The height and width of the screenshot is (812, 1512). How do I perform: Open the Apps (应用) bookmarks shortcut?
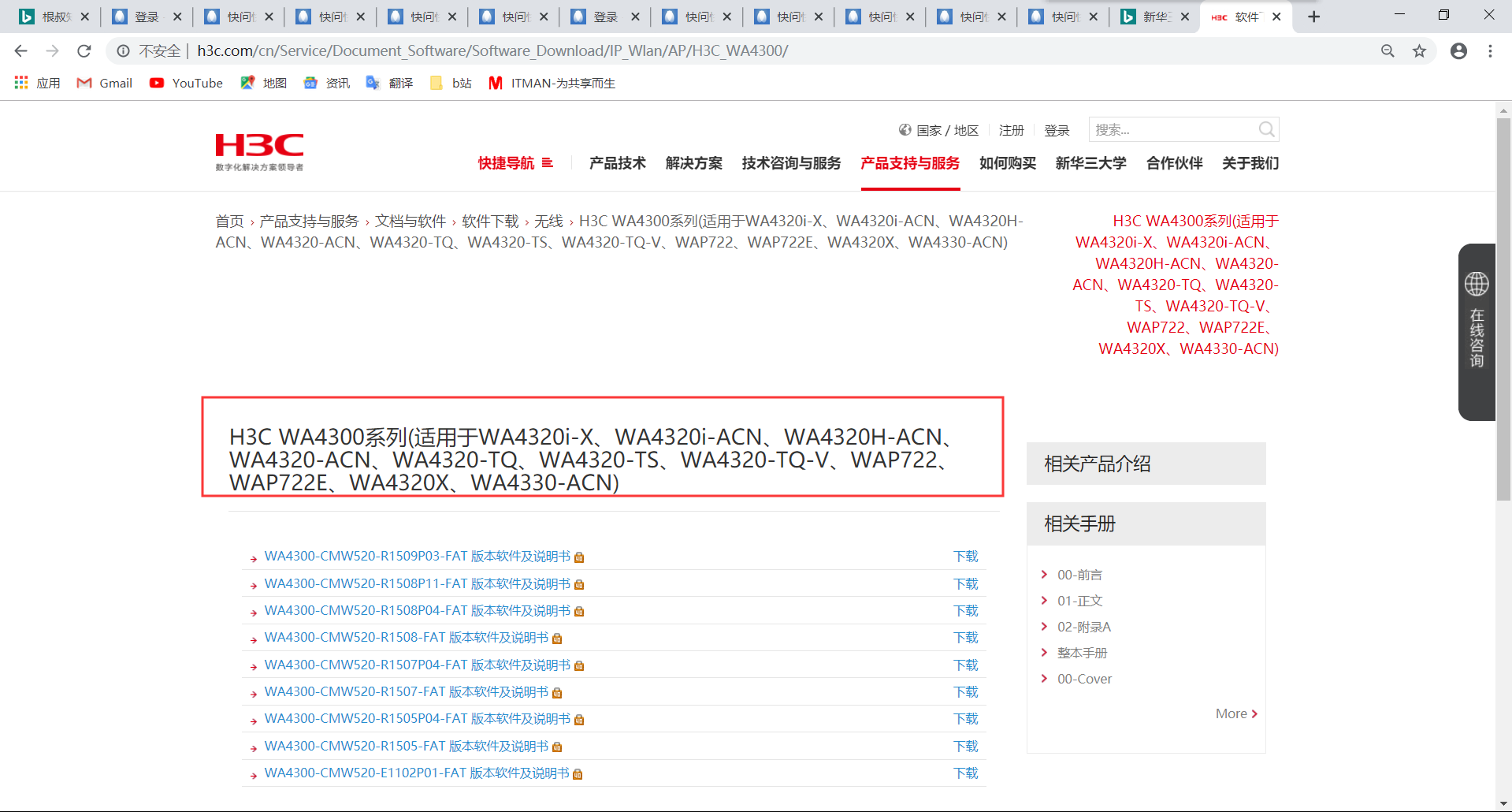(37, 83)
